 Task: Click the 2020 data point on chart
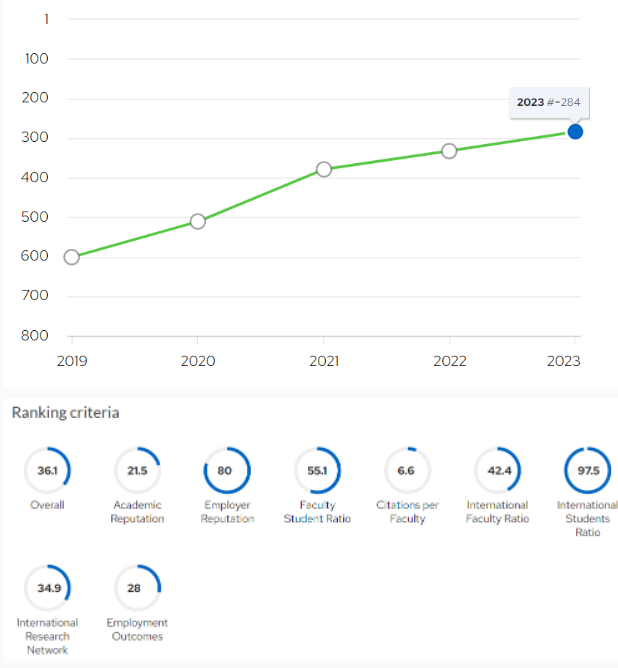click(x=198, y=222)
